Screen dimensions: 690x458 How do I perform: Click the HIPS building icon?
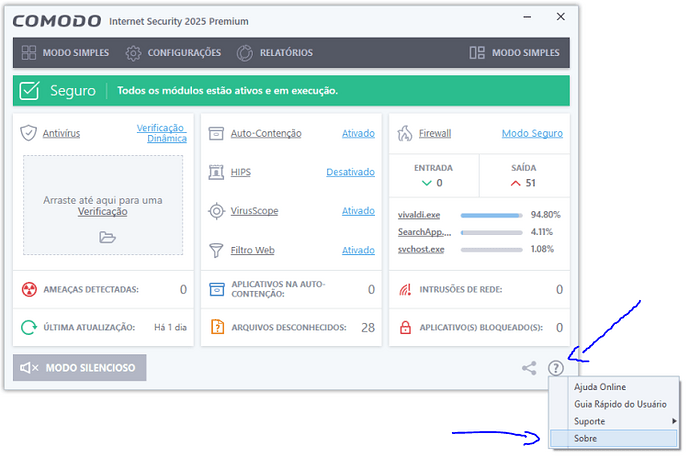217,172
